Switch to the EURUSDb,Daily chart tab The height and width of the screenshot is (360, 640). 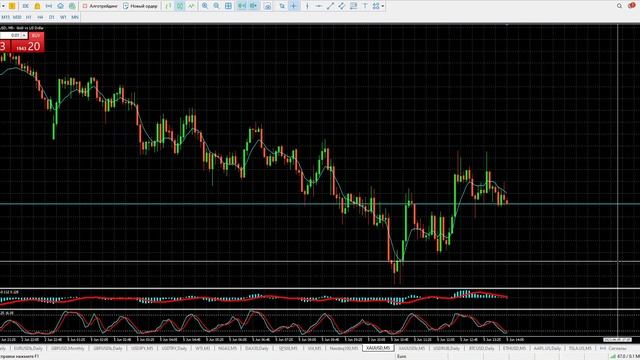(28, 348)
